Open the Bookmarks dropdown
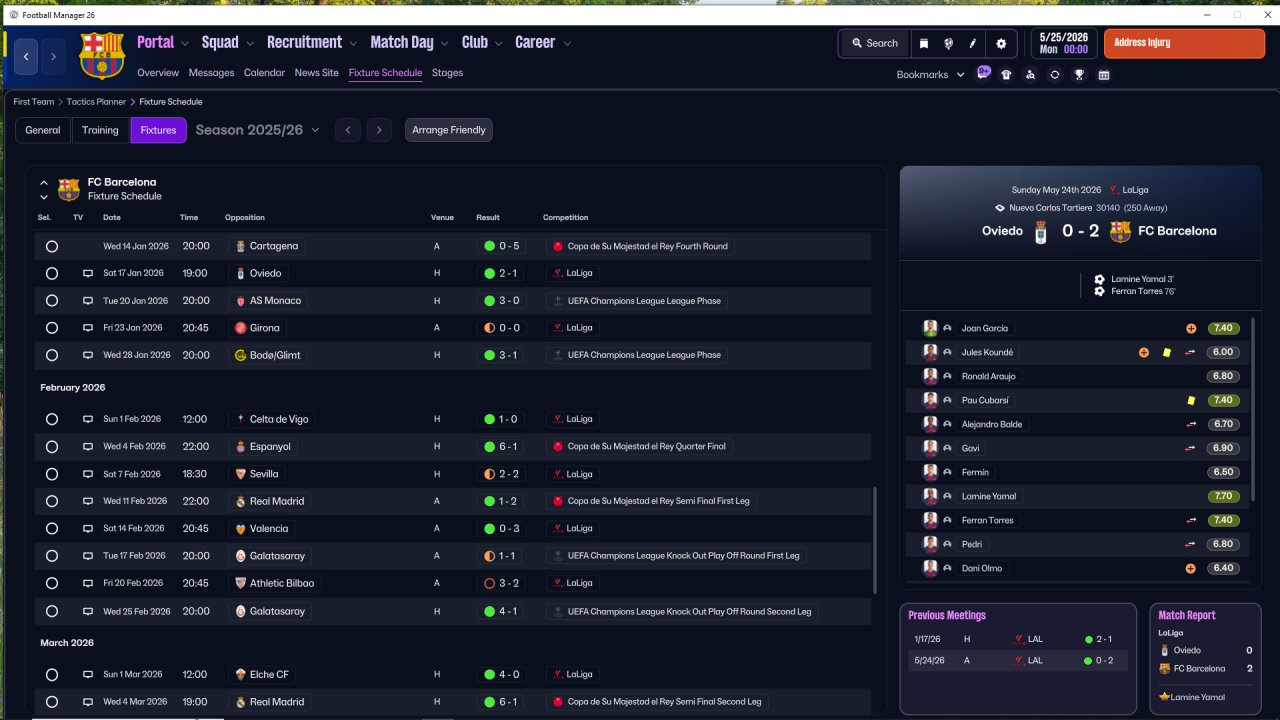Viewport: 1280px width, 720px height. coord(931,75)
